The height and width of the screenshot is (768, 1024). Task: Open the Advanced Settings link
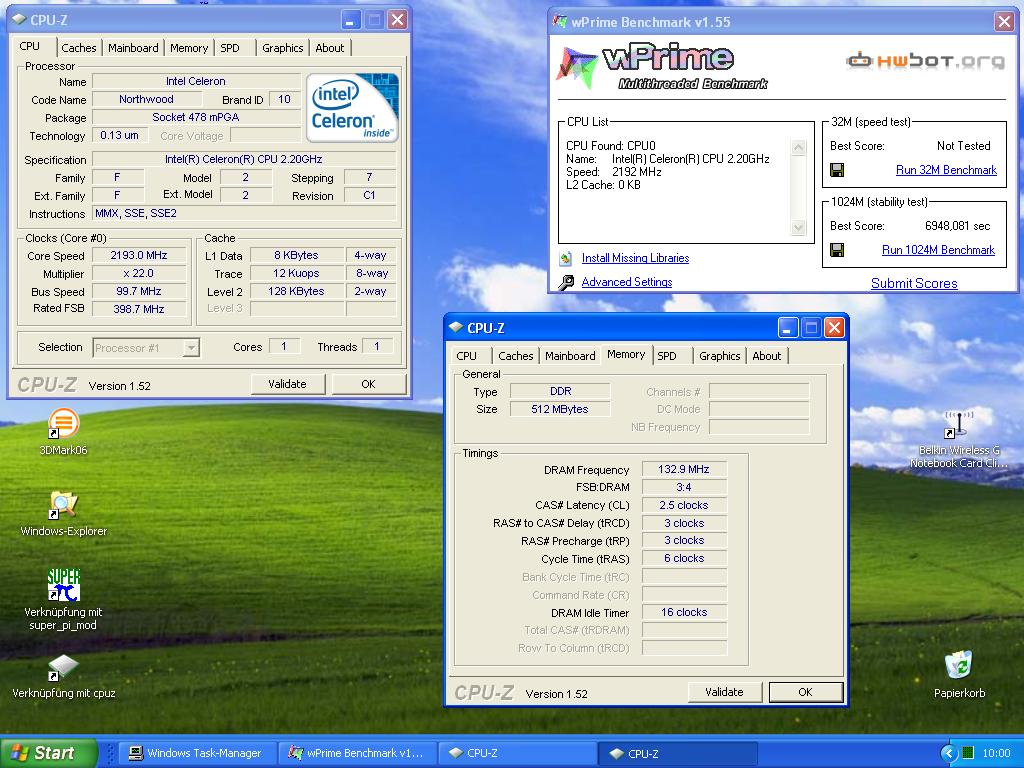(627, 282)
